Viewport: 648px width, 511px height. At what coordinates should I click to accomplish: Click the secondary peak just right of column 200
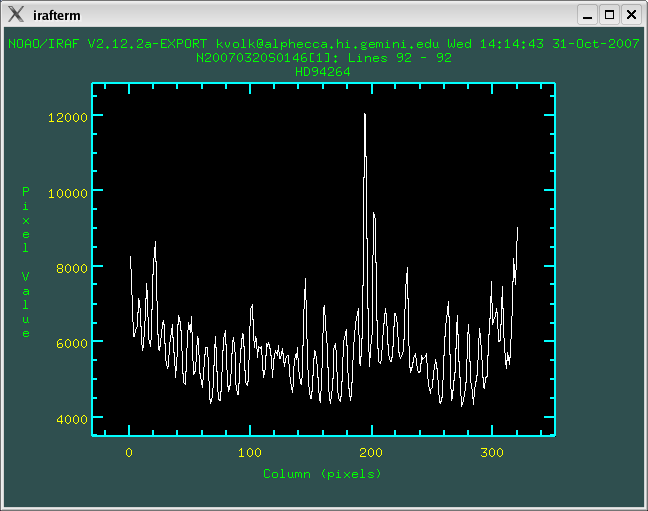[x=374, y=214]
